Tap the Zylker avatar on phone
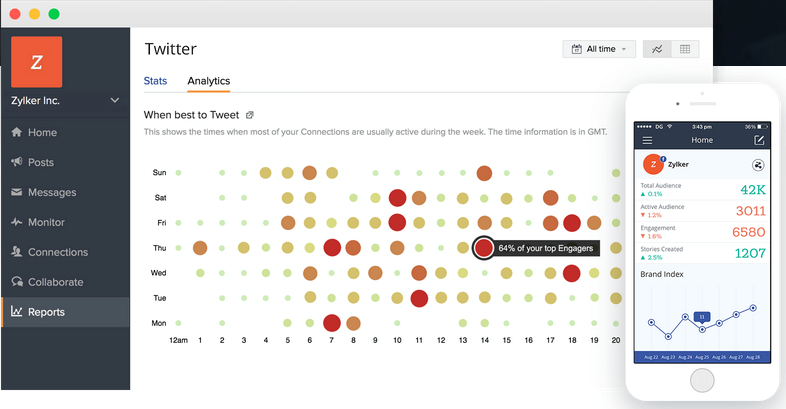Image resolution: width=786 pixels, height=409 pixels. pos(653,164)
